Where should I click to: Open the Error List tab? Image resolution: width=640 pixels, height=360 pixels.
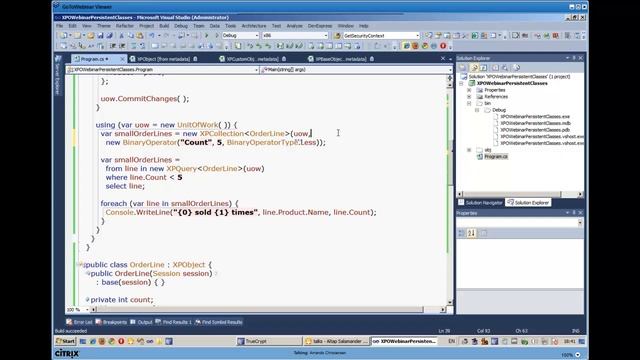point(79,322)
